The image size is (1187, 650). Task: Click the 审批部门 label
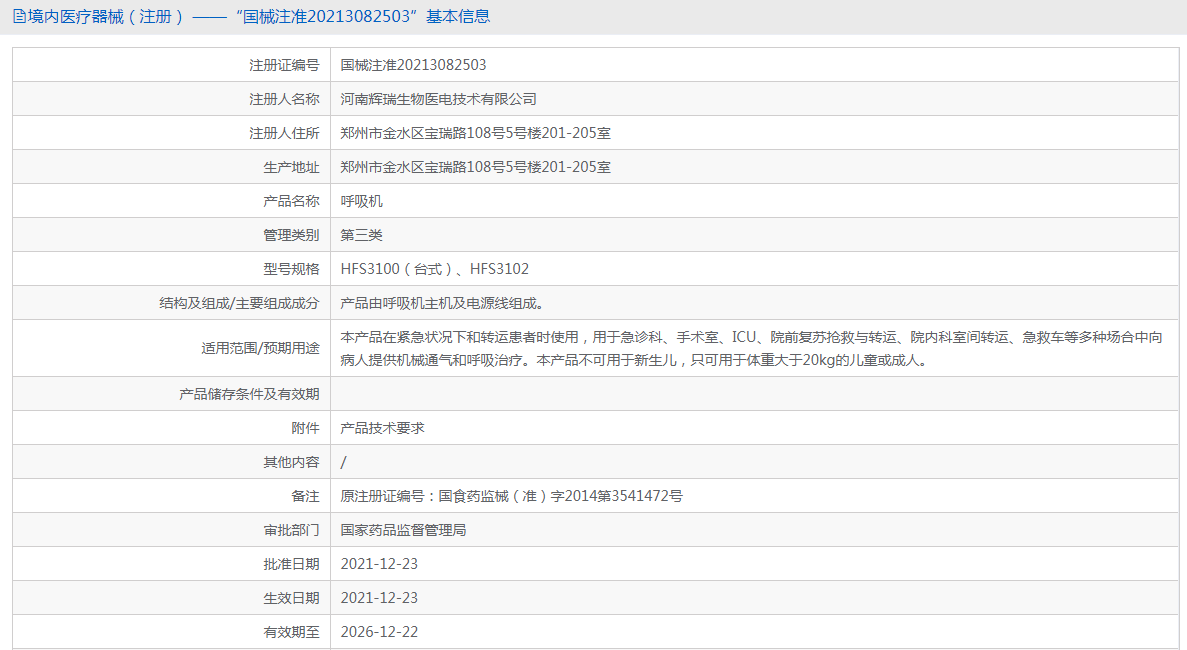coord(291,530)
